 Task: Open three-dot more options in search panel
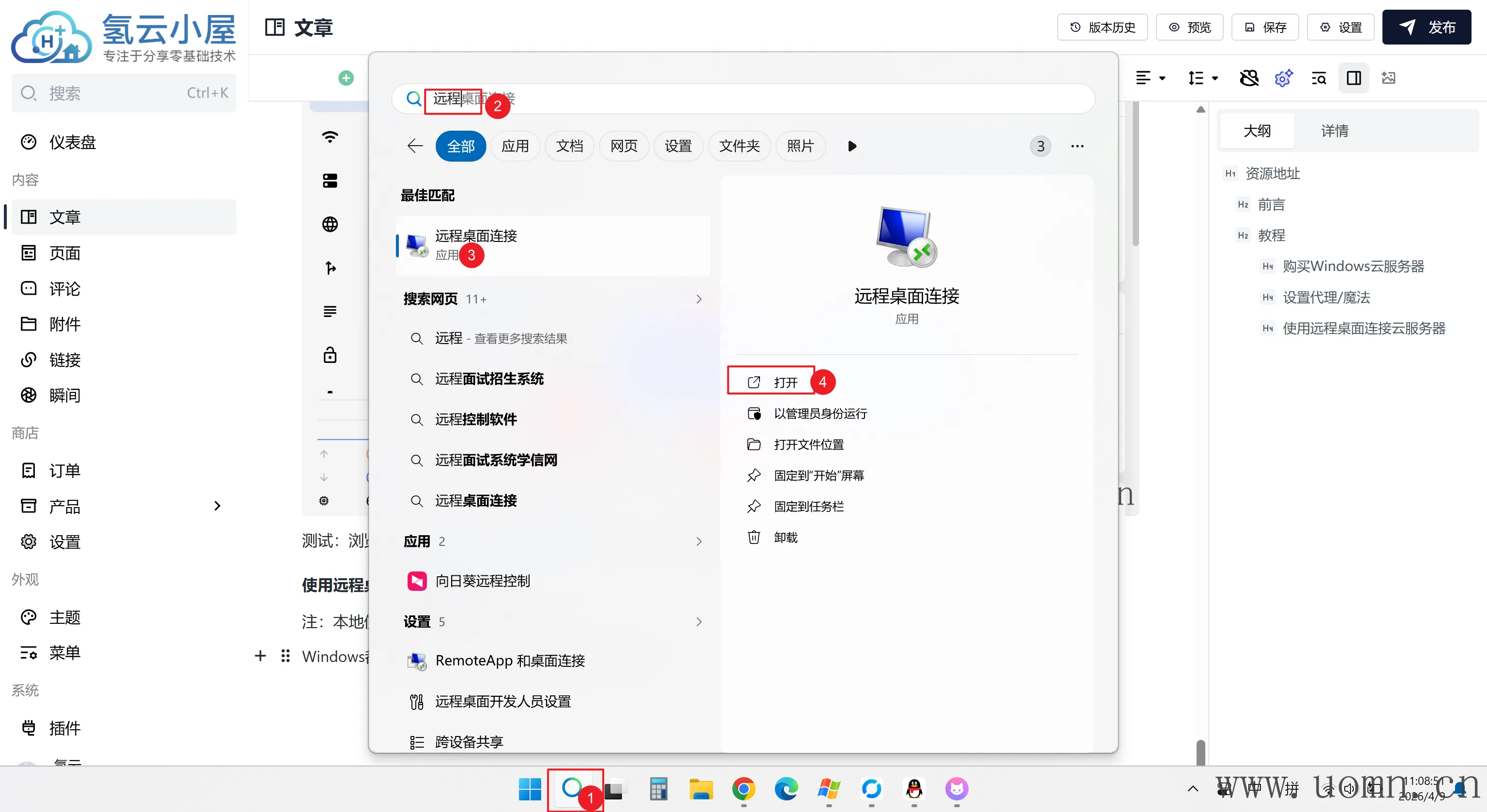click(x=1077, y=146)
